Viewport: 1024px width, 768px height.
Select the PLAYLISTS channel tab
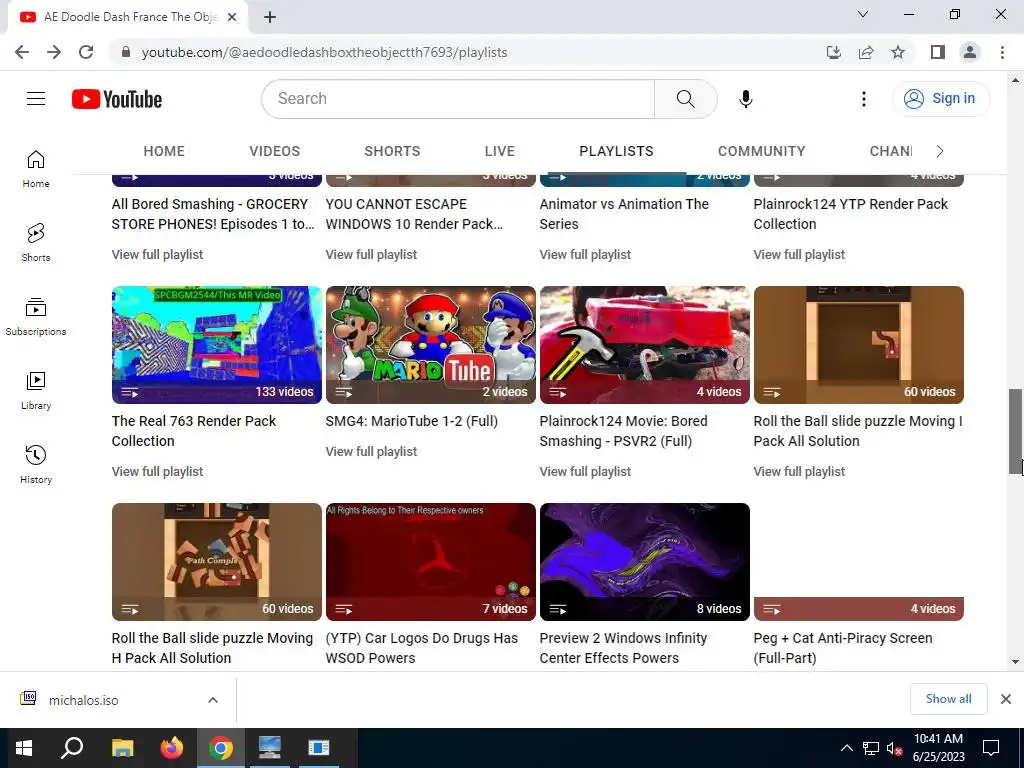616,152
